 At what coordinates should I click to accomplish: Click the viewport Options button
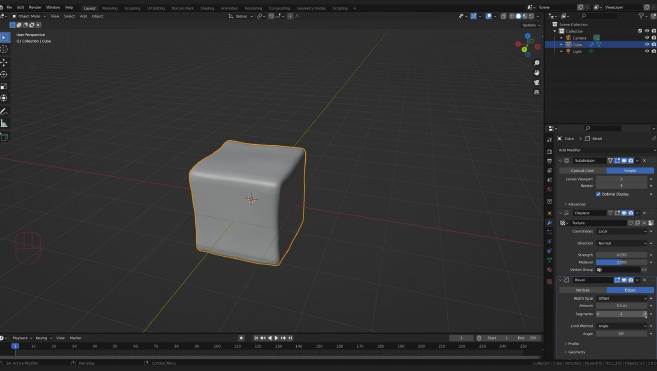click(x=531, y=25)
